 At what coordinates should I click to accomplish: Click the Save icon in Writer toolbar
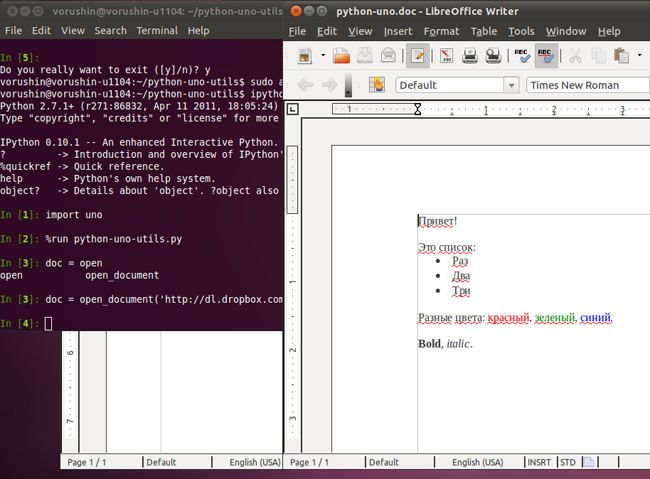(365, 56)
